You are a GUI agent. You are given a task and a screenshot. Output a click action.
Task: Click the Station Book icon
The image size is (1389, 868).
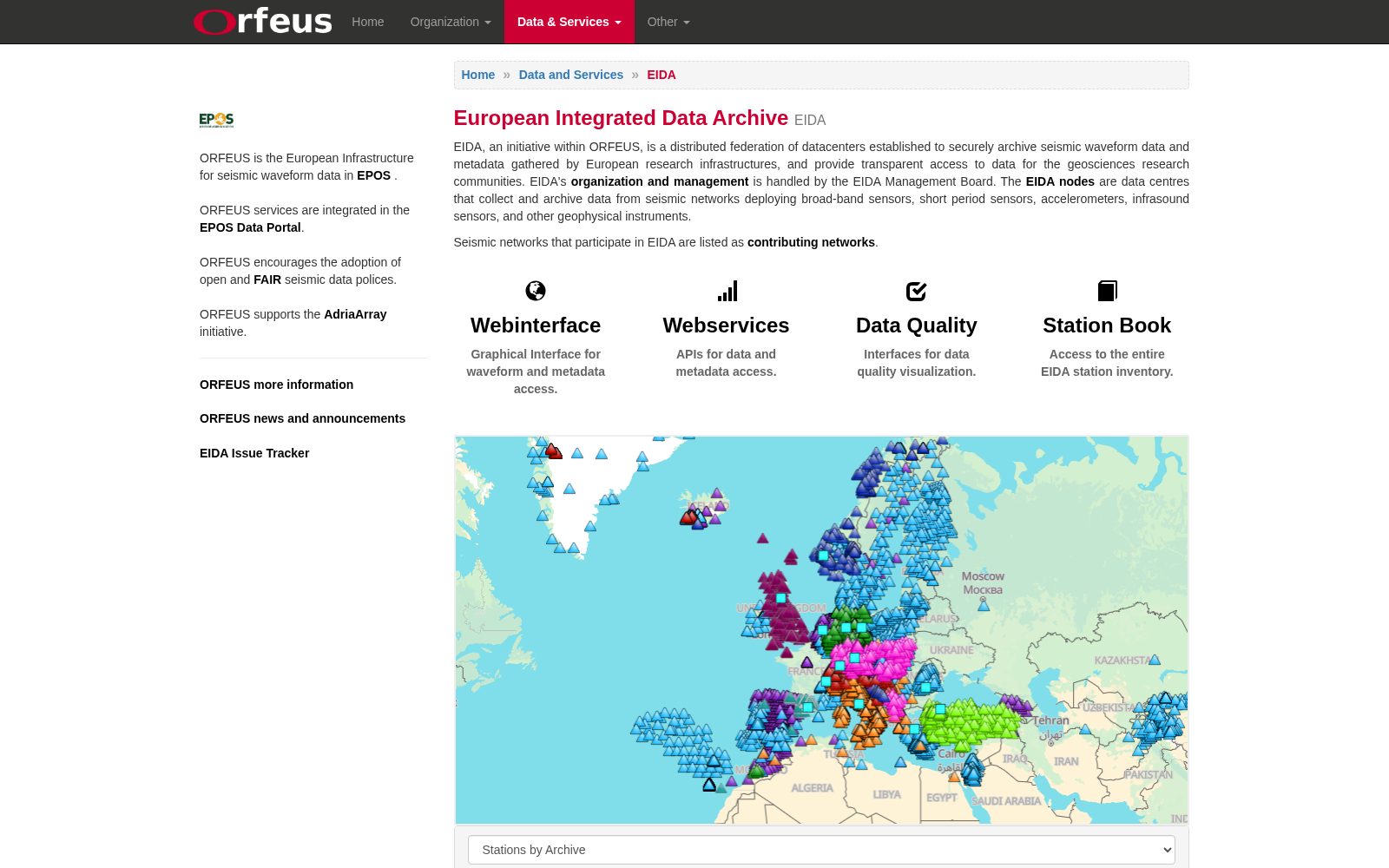pos(1108,291)
